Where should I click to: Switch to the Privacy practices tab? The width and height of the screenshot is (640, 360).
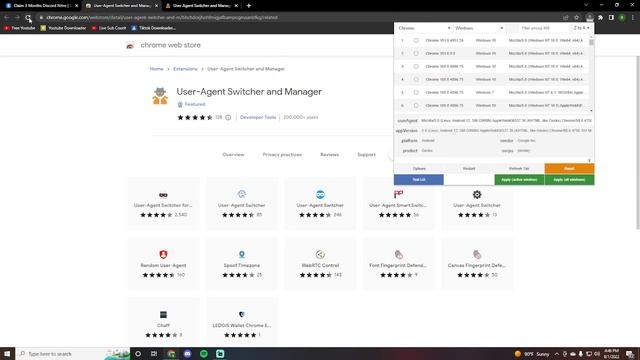282,155
